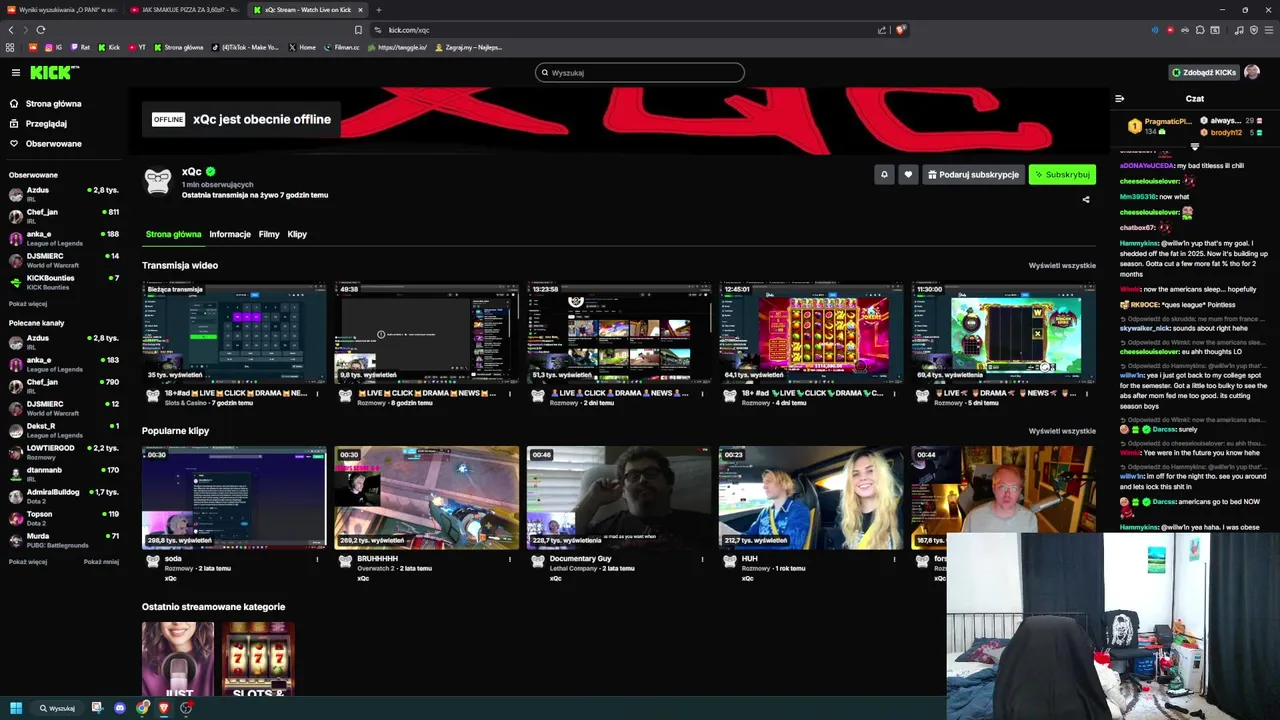Click the Subskrybuj button
Screen dimensions: 1280x720
1062,174
